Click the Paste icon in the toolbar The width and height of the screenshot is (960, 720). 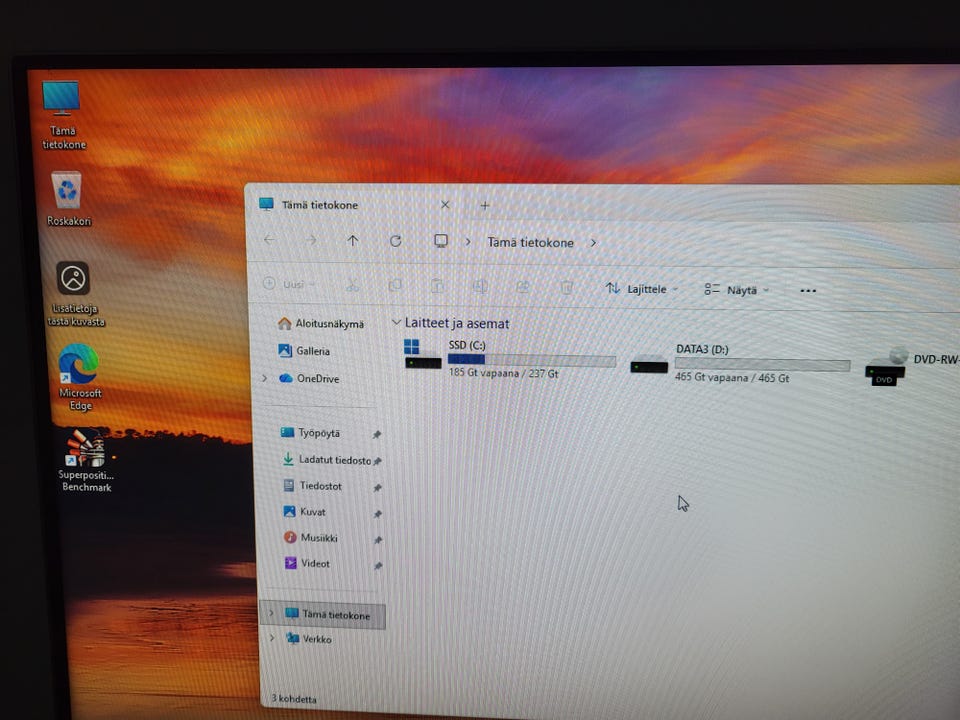437,286
